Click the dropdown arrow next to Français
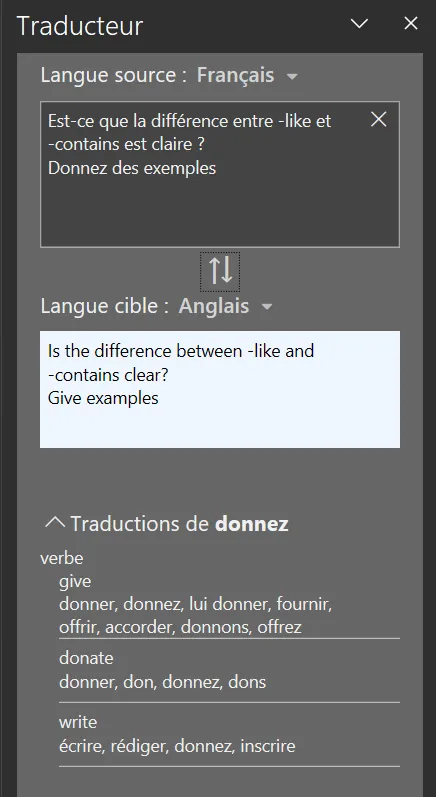The width and height of the screenshot is (436, 797). pyautogui.click(x=292, y=77)
